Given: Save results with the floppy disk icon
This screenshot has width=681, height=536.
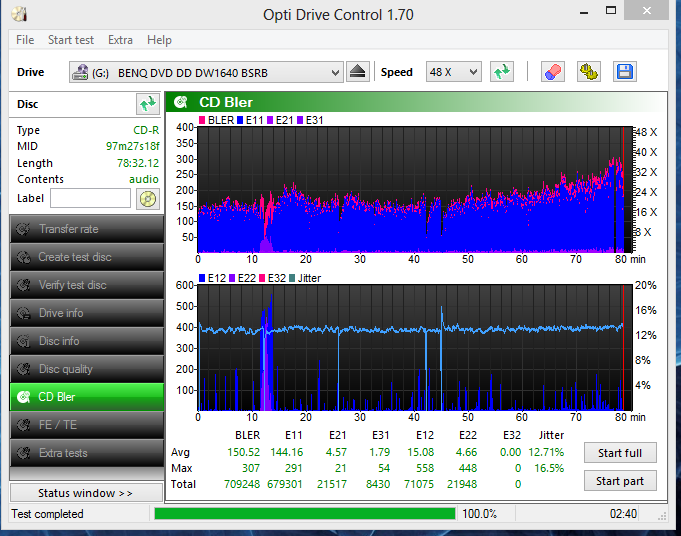Looking at the screenshot, I should coord(625,72).
